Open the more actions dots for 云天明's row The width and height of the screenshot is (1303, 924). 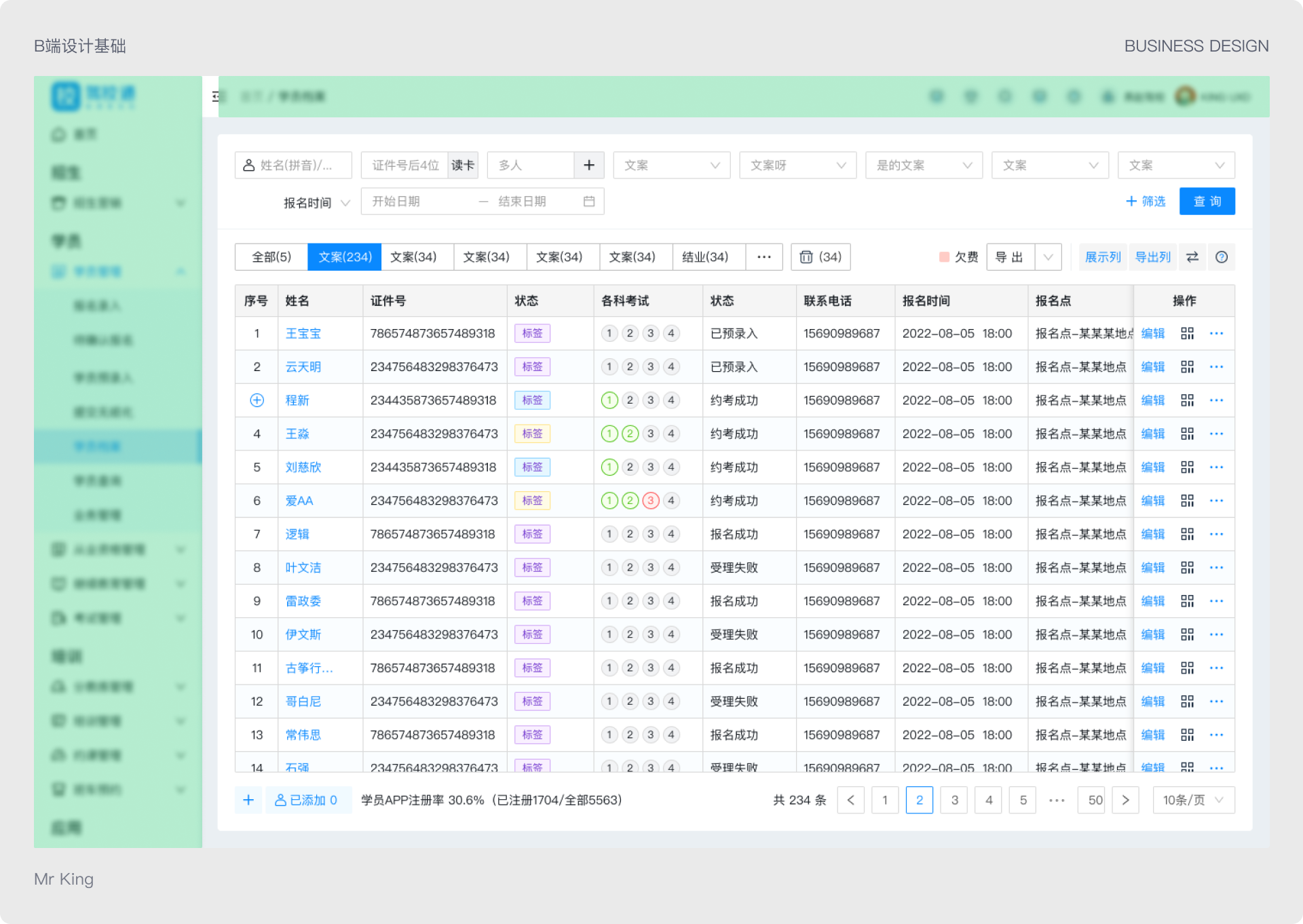1216,367
